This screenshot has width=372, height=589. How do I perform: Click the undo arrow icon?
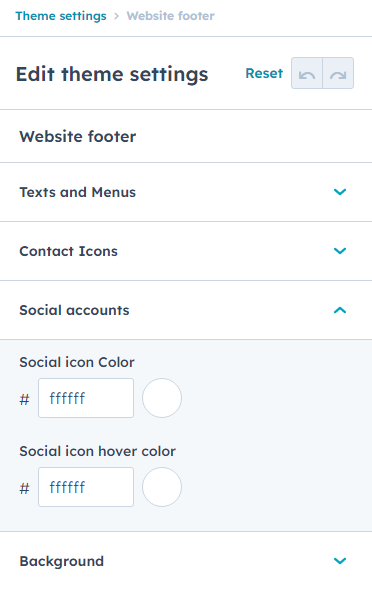click(307, 73)
